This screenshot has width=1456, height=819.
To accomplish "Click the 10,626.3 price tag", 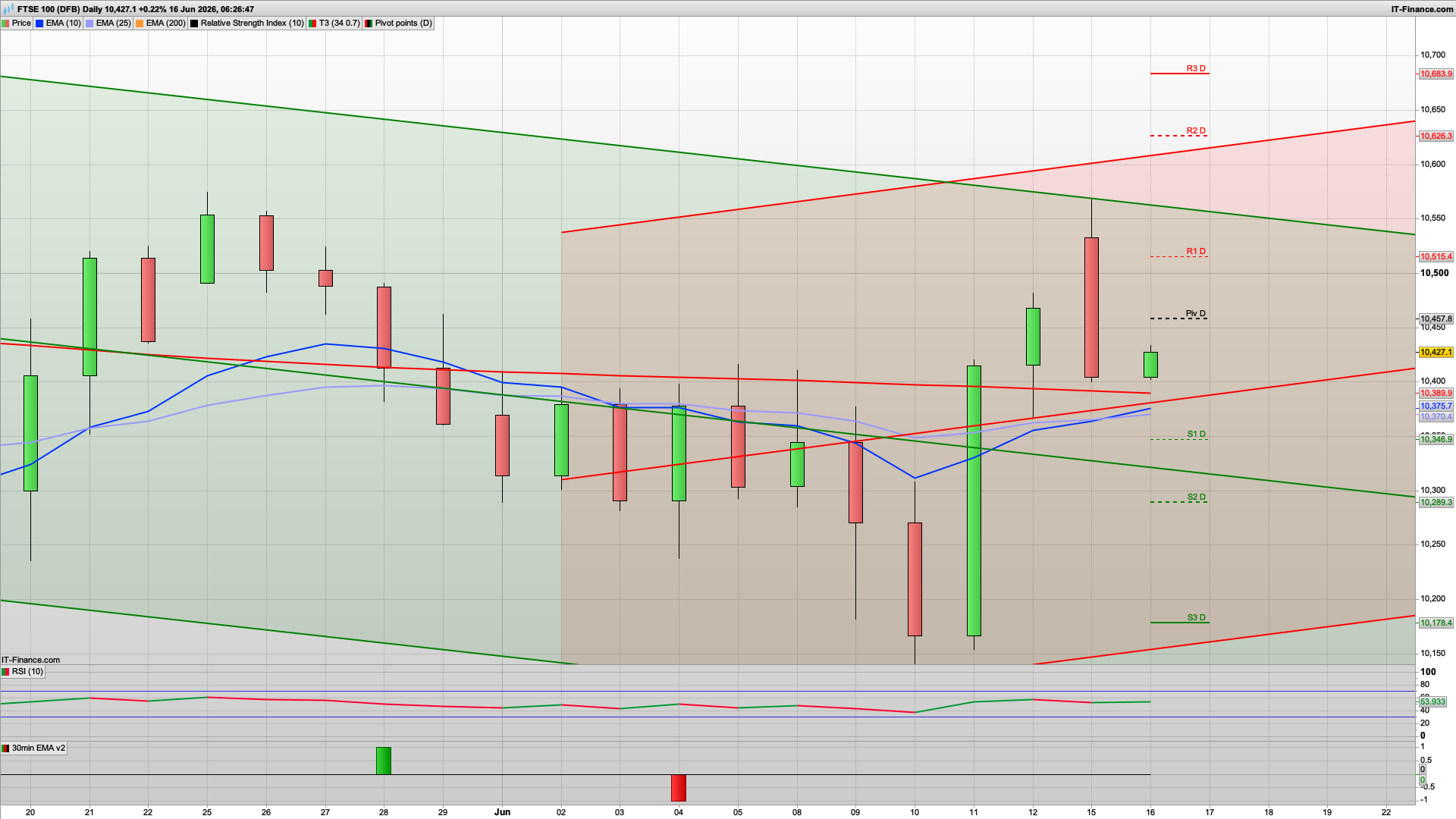I will pyautogui.click(x=1436, y=136).
